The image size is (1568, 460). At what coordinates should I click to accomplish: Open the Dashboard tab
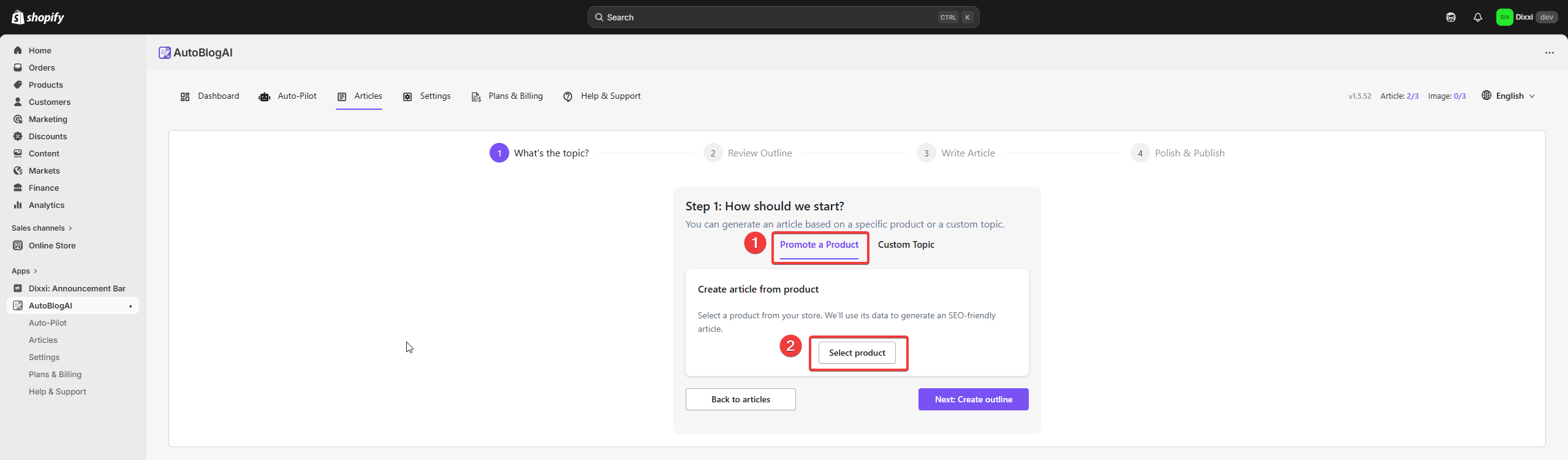[x=210, y=96]
